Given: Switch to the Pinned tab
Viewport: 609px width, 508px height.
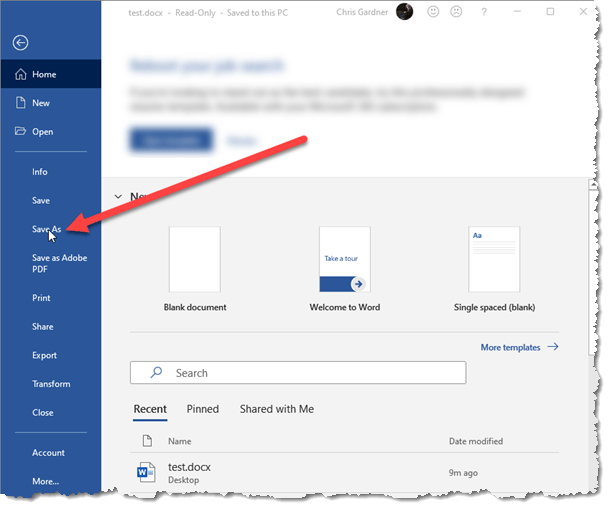Looking at the screenshot, I should [x=202, y=409].
